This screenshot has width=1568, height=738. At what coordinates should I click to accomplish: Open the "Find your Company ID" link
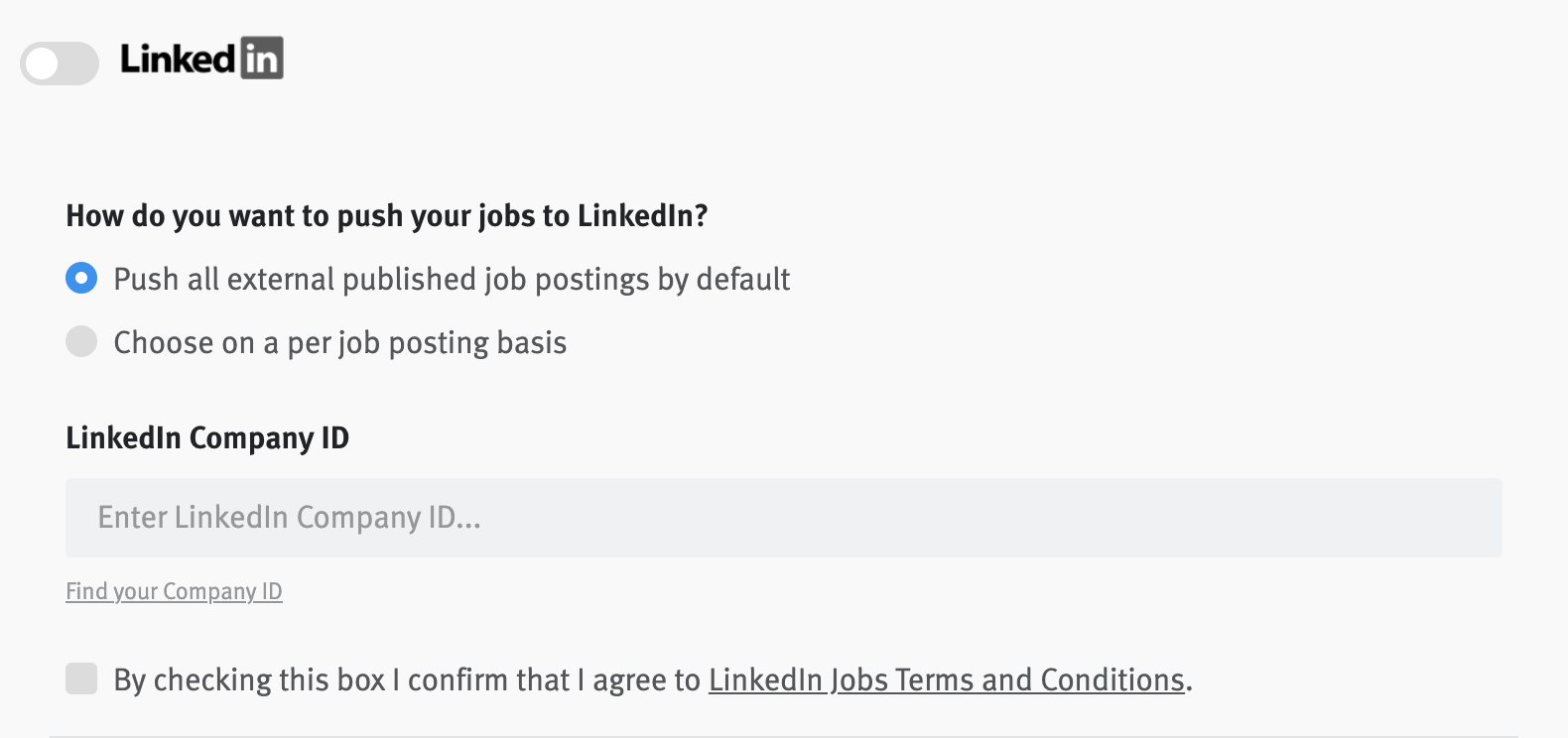(x=174, y=592)
